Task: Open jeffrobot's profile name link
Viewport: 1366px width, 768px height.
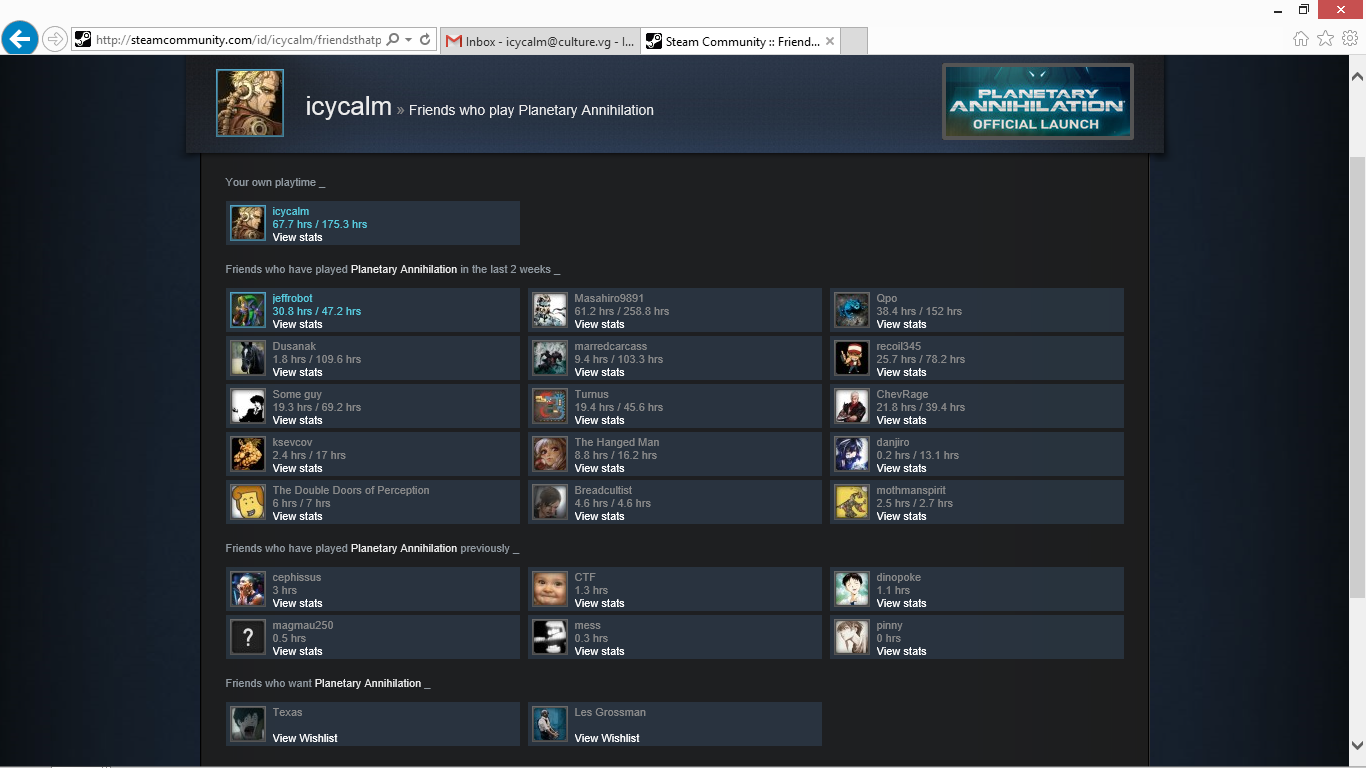Action: (x=292, y=298)
